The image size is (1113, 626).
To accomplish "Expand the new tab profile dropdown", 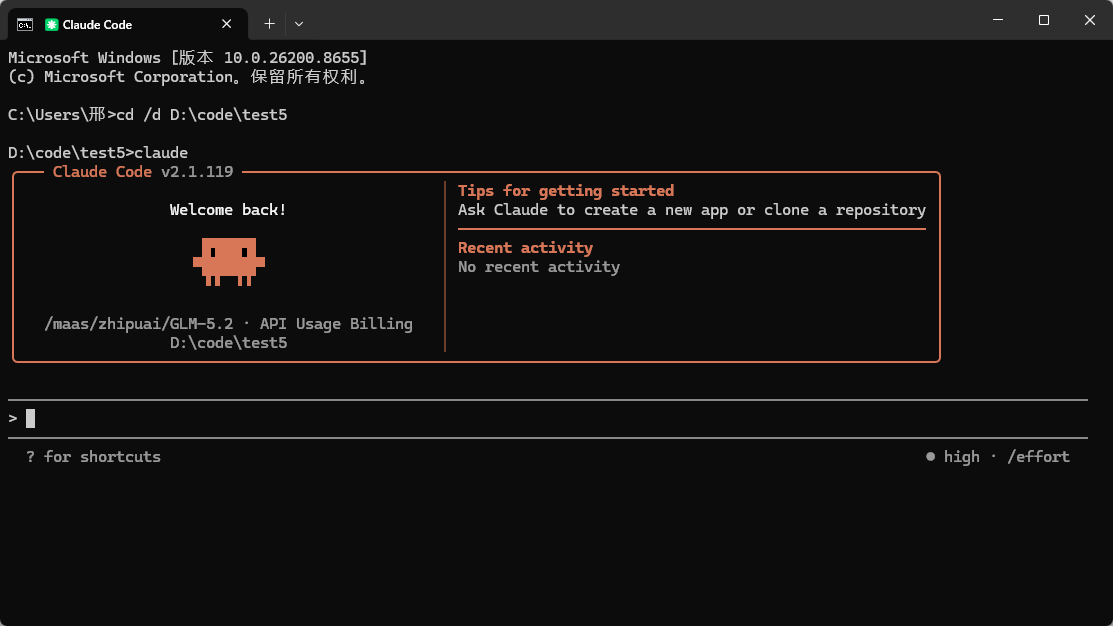I will pos(299,24).
